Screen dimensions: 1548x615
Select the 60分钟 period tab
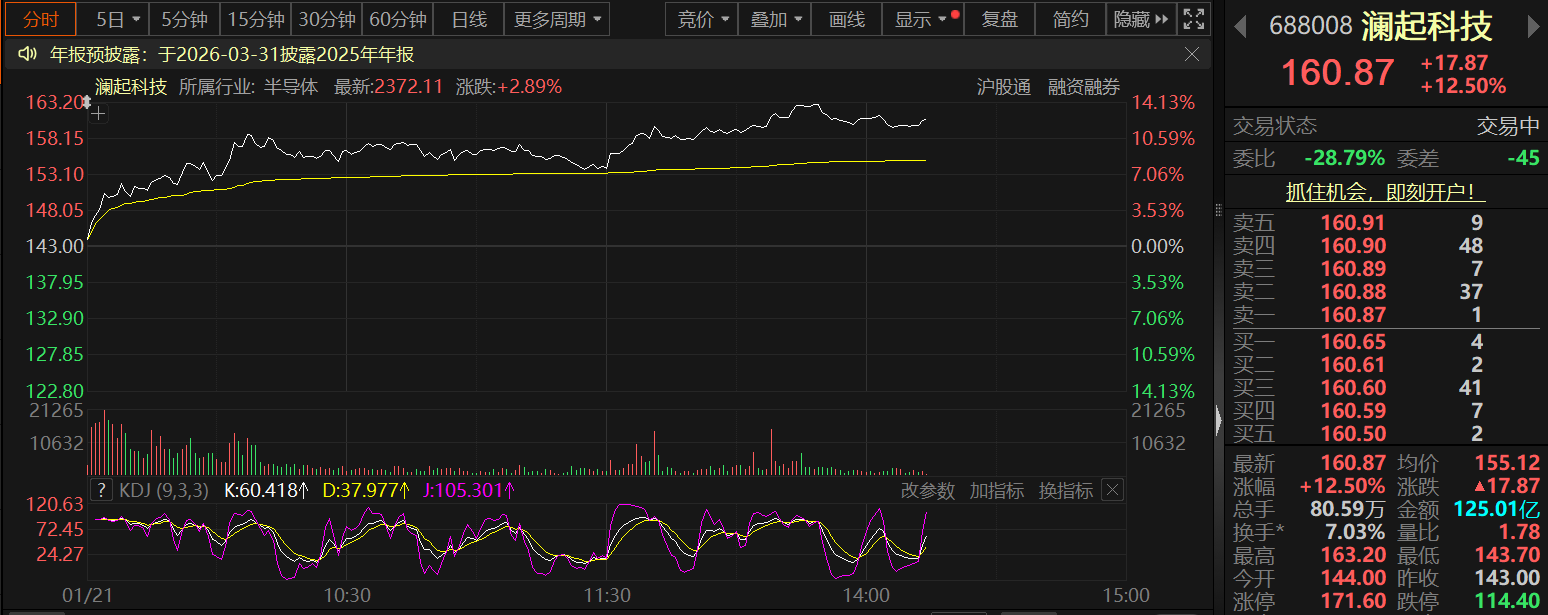[397, 19]
